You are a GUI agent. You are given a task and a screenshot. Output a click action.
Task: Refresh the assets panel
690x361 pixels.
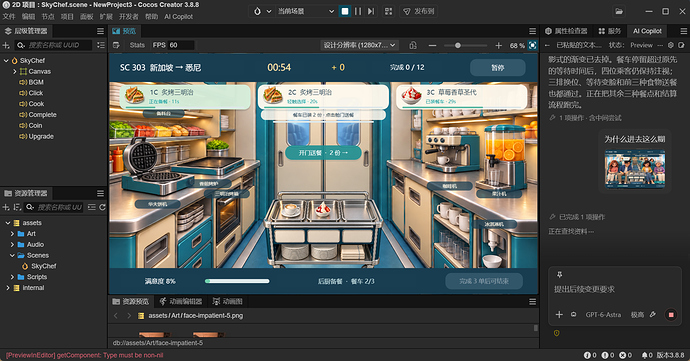(x=102, y=207)
